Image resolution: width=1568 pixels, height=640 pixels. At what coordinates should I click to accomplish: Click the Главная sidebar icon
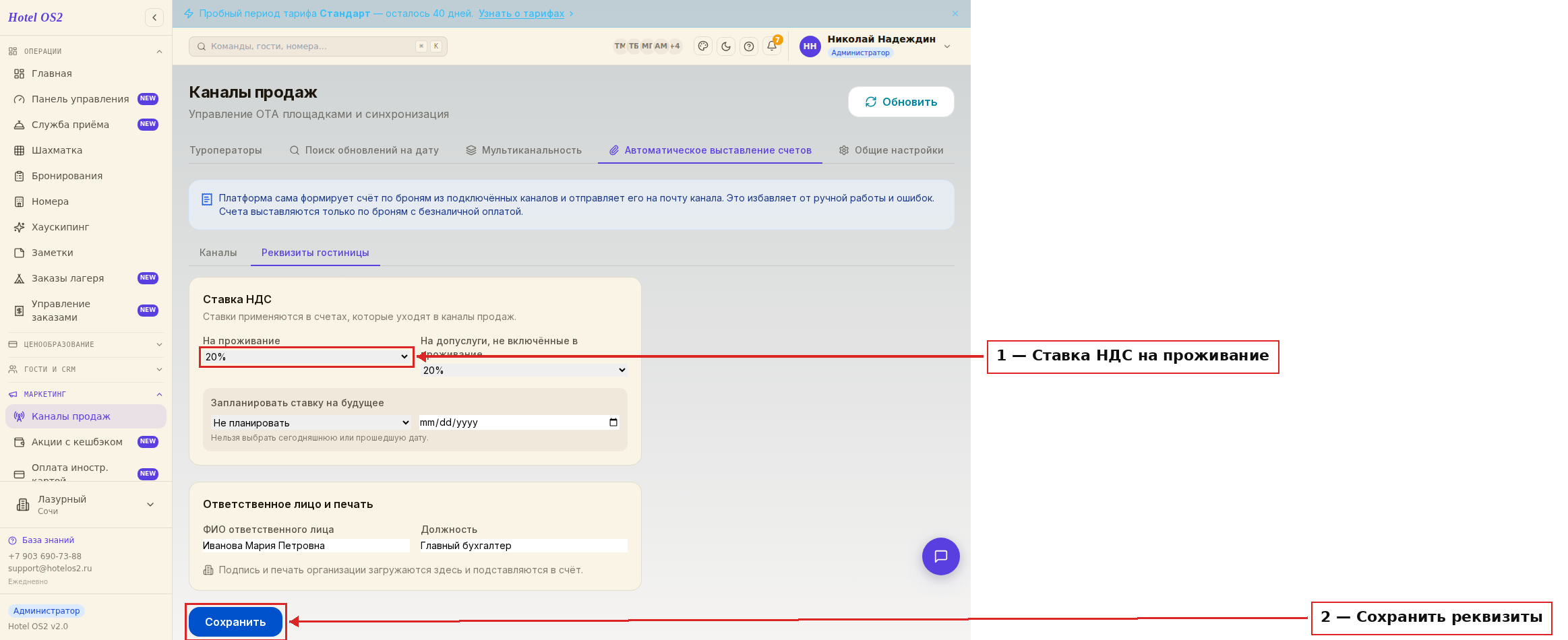(x=20, y=73)
